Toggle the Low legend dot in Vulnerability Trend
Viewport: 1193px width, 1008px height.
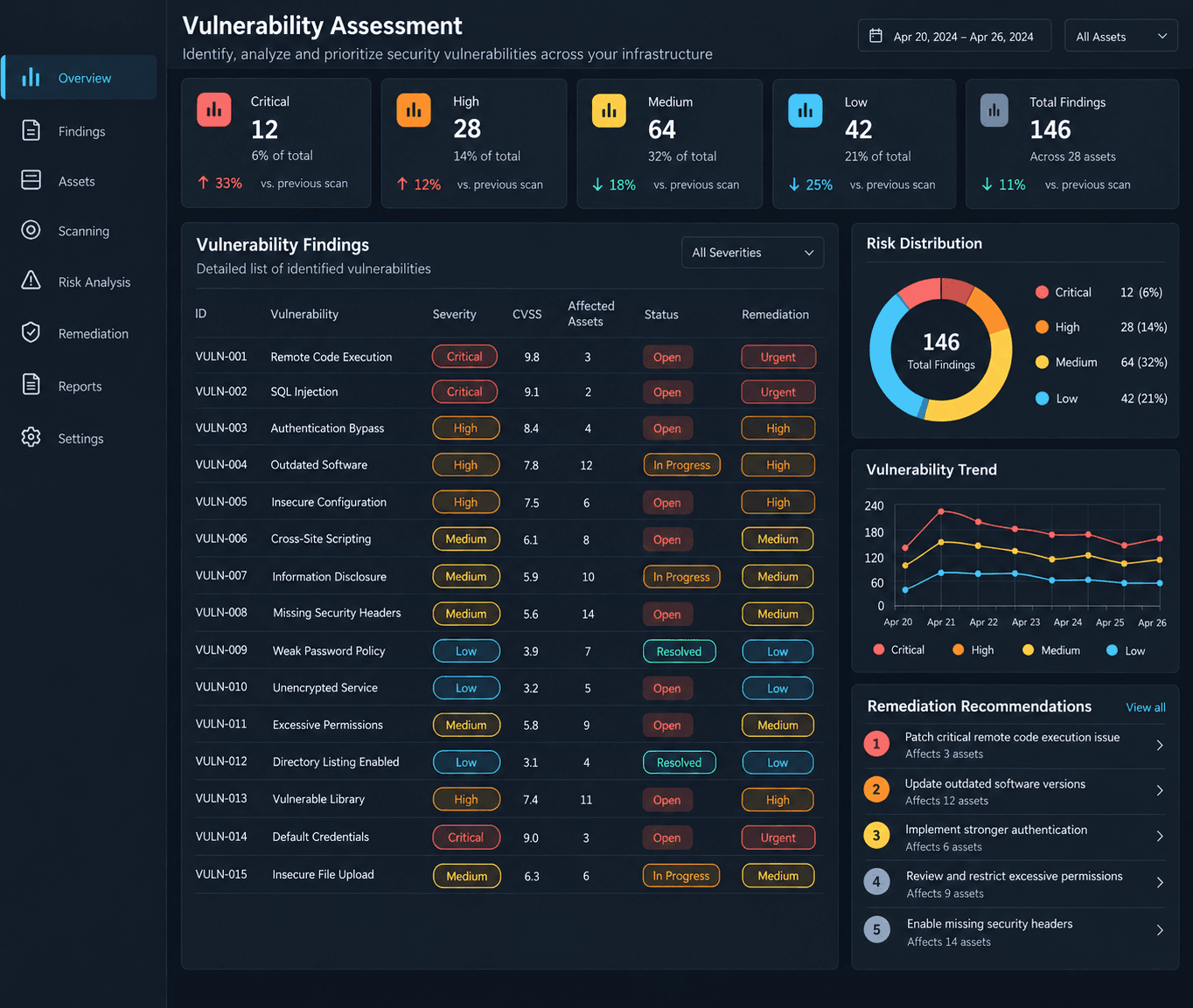pyautogui.click(x=1113, y=650)
